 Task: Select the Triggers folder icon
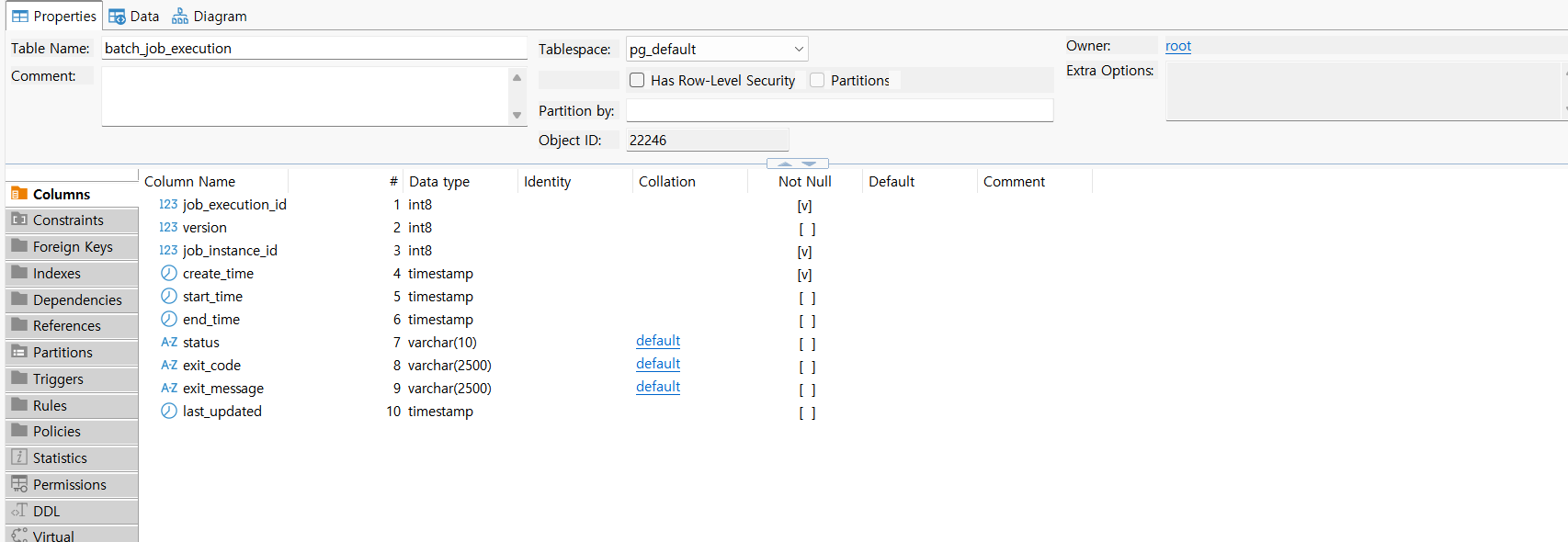click(19, 378)
